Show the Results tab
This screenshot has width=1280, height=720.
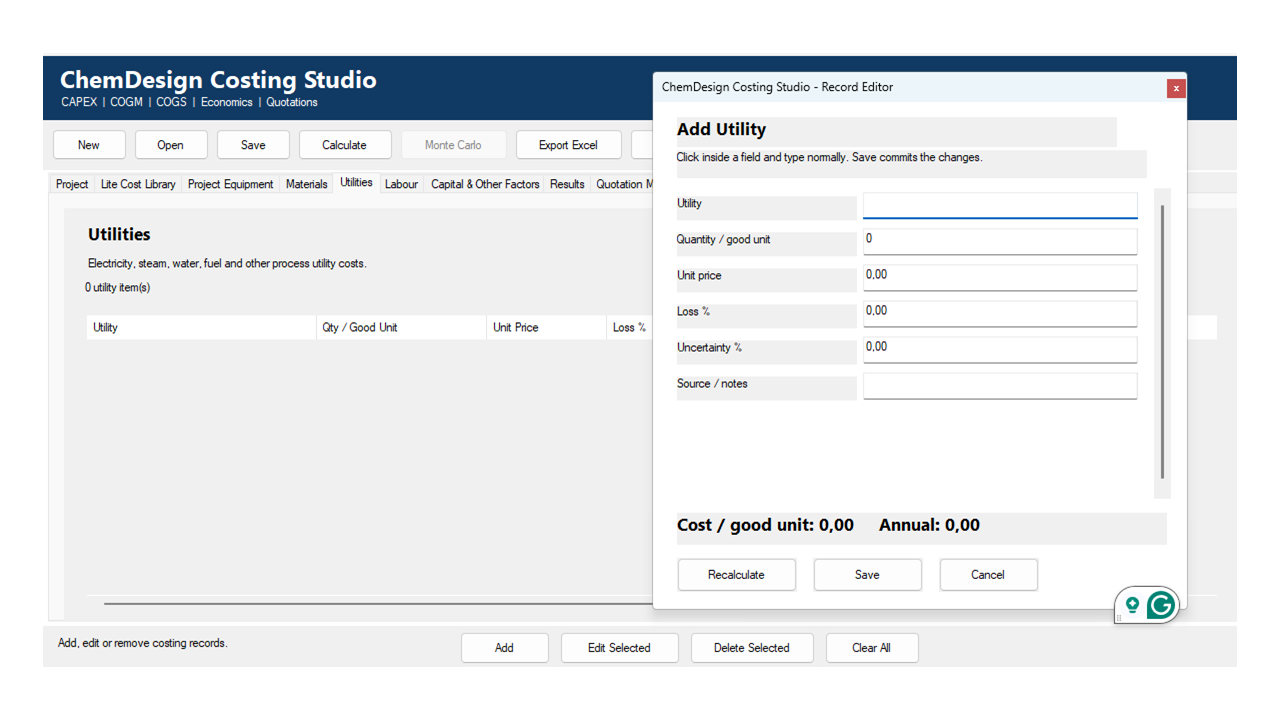[x=567, y=184]
